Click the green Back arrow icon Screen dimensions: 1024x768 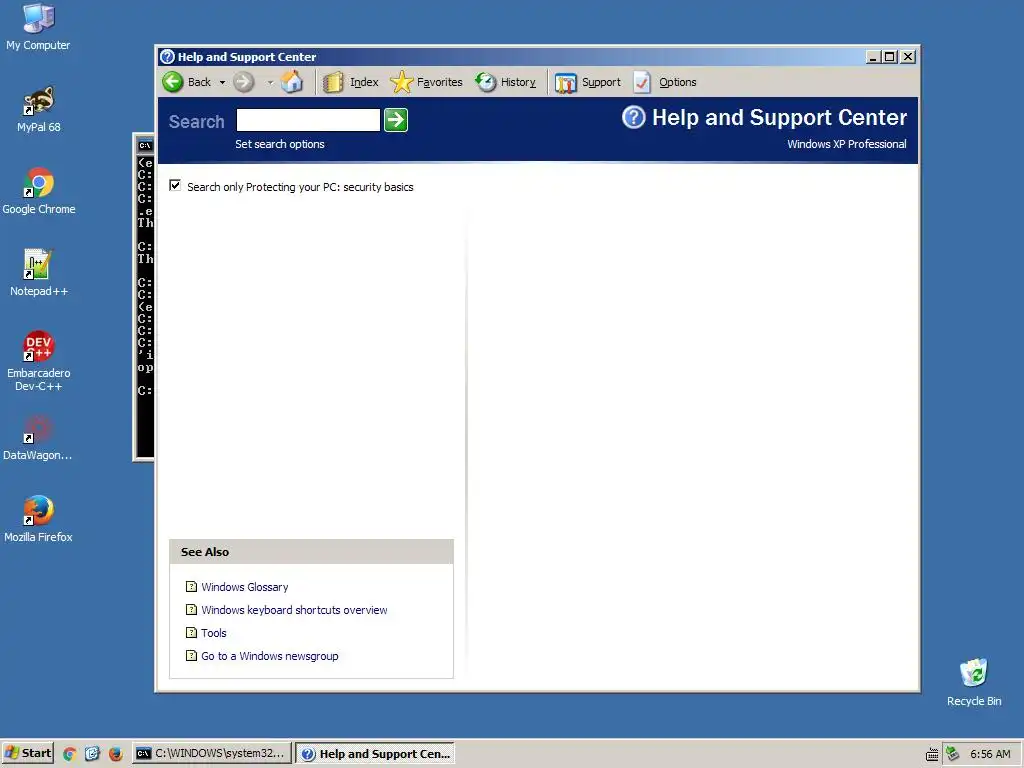173,82
